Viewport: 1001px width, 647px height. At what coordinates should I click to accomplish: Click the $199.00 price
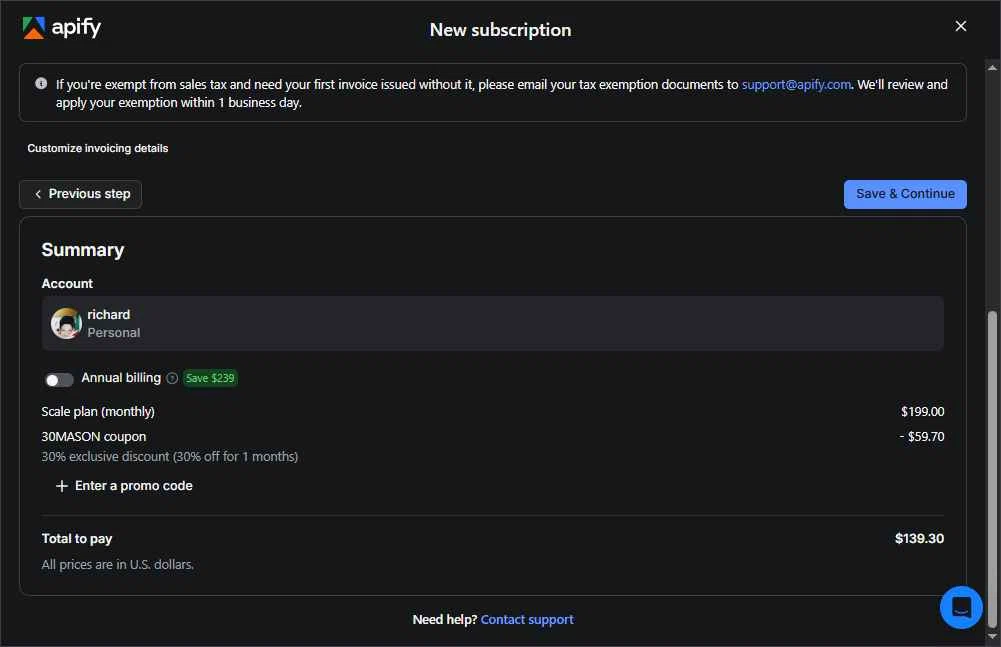[922, 412]
